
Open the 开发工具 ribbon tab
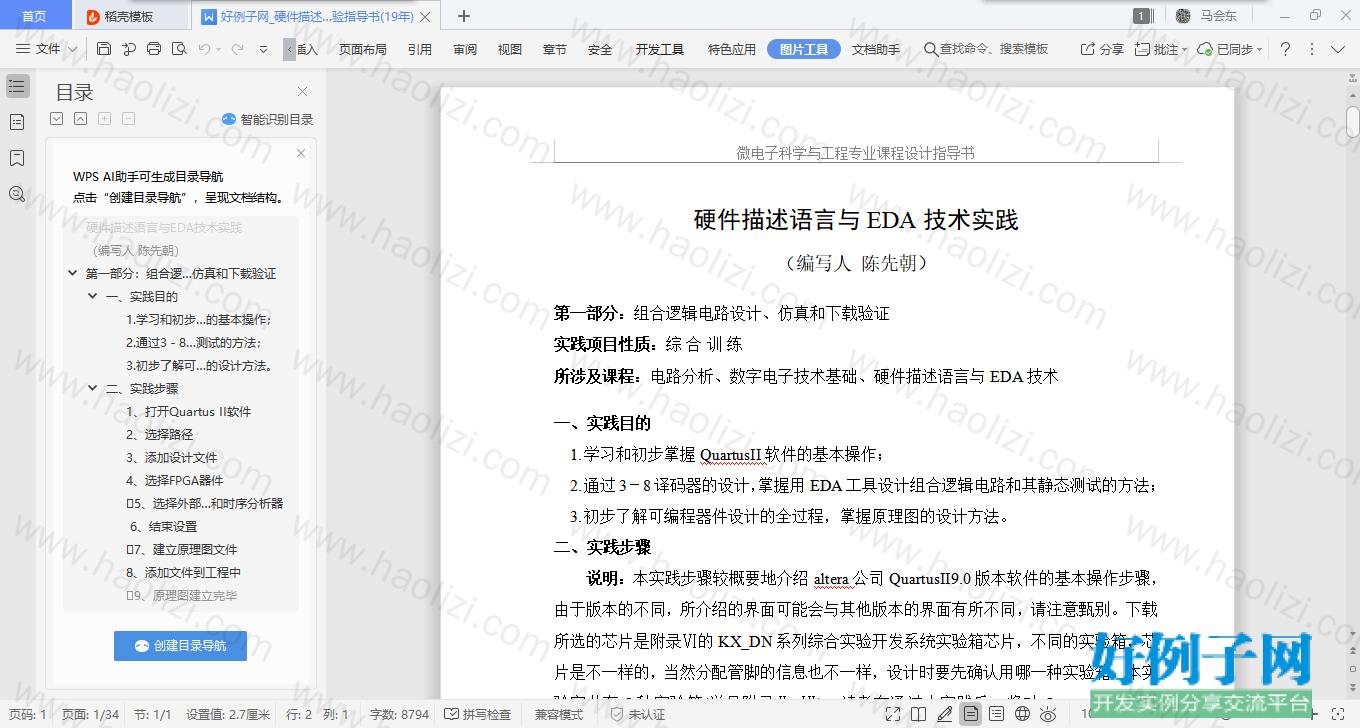pyautogui.click(x=660, y=49)
